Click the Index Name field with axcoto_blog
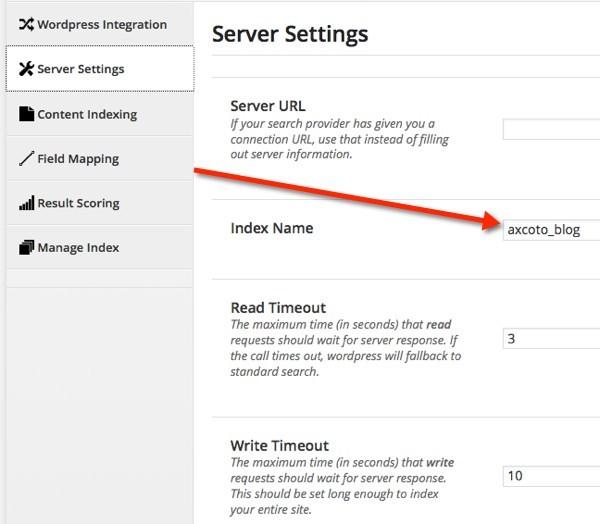This screenshot has height=524, width=600. (551, 230)
